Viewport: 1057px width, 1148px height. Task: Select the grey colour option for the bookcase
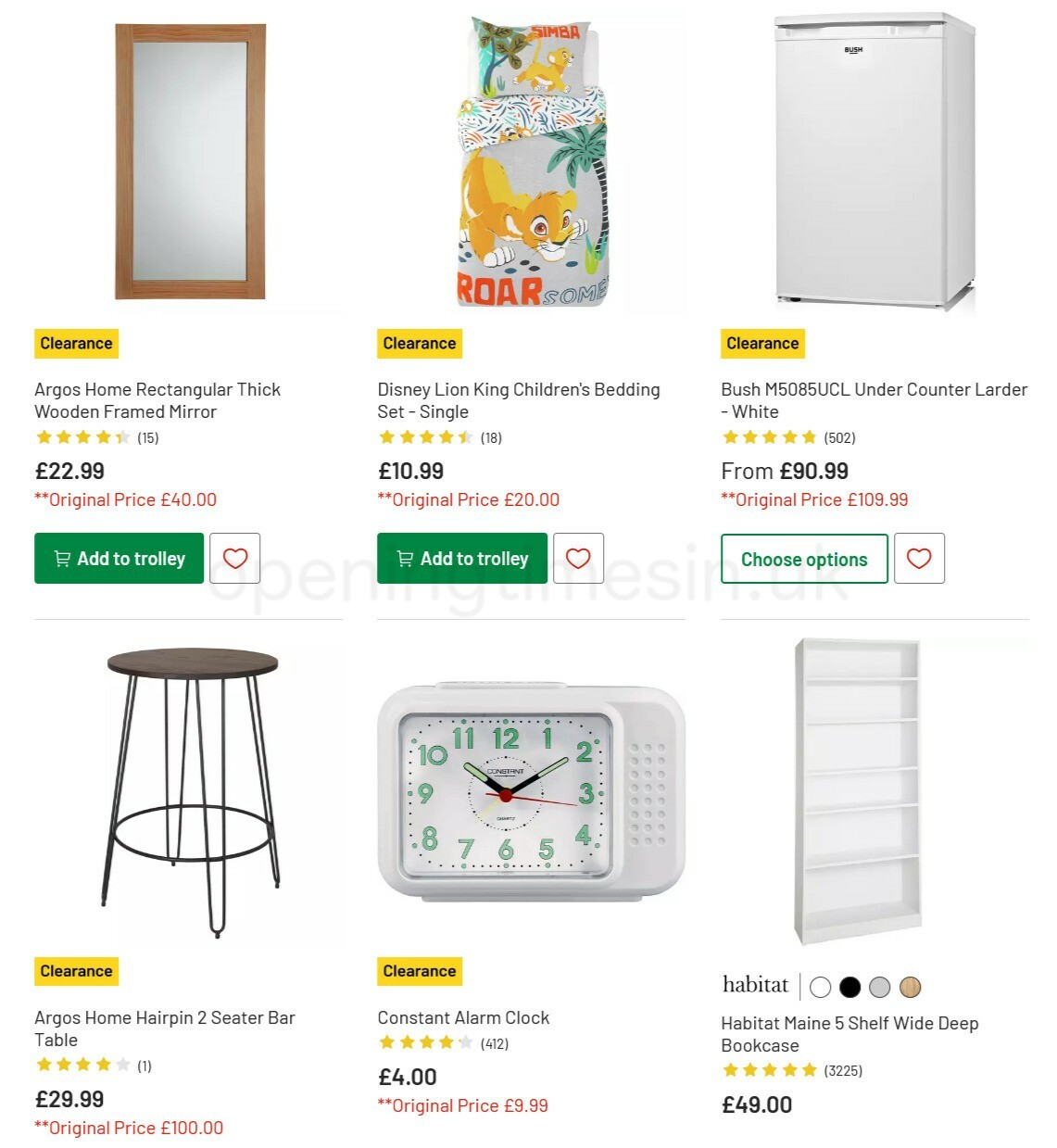point(879,988)
